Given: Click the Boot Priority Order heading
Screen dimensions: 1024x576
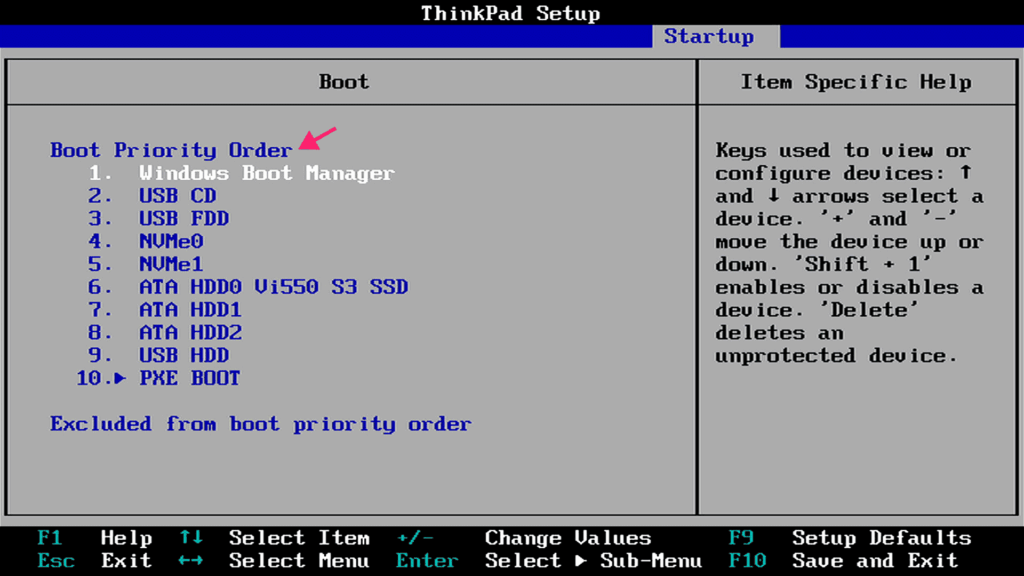Looking at the screenshot, I should [171, 150].
